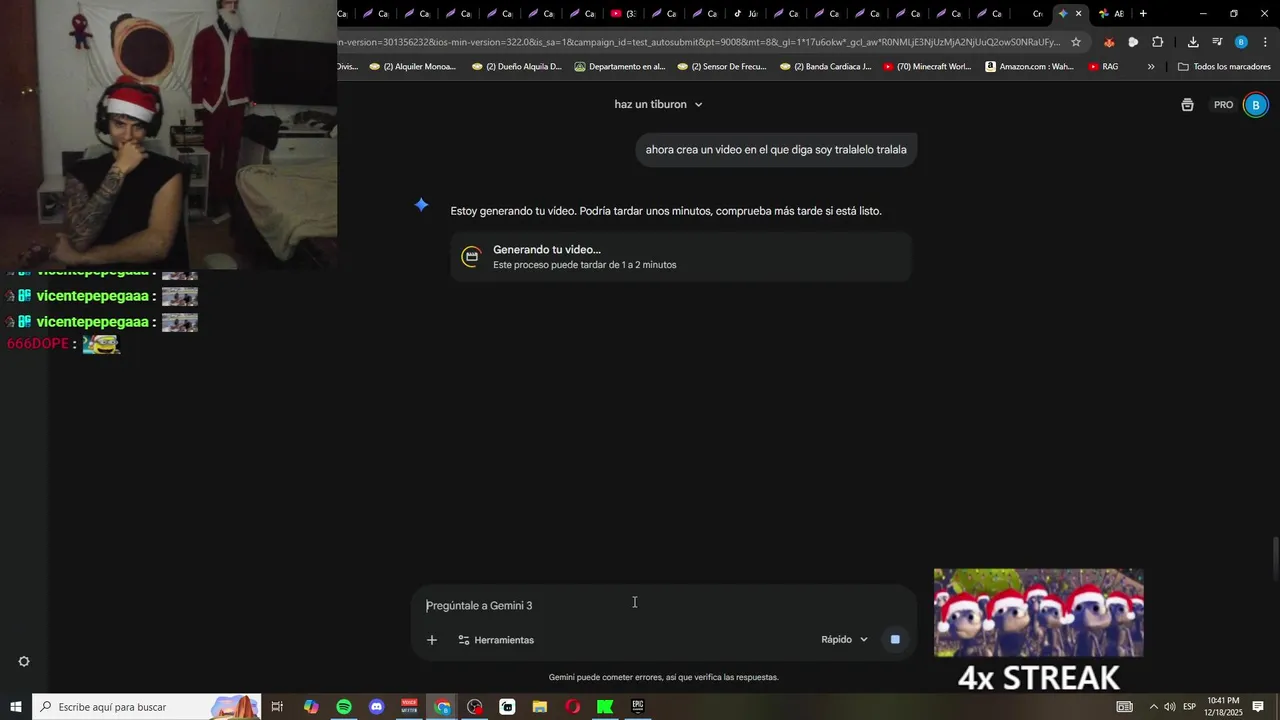The width and height of the screenshot is (1280, 720).
Task: Open the Rápido model selector dropdown
Action: click(844, 640)
